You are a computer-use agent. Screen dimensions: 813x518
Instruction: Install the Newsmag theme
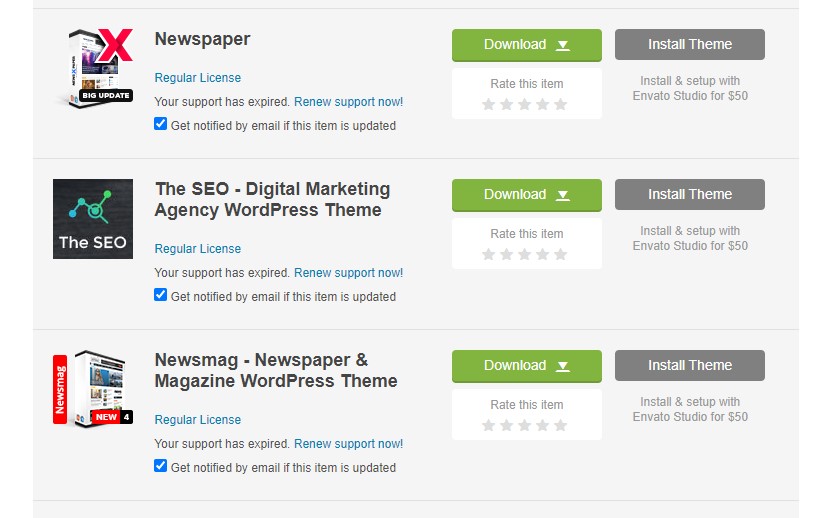click(x=690, y=365)
